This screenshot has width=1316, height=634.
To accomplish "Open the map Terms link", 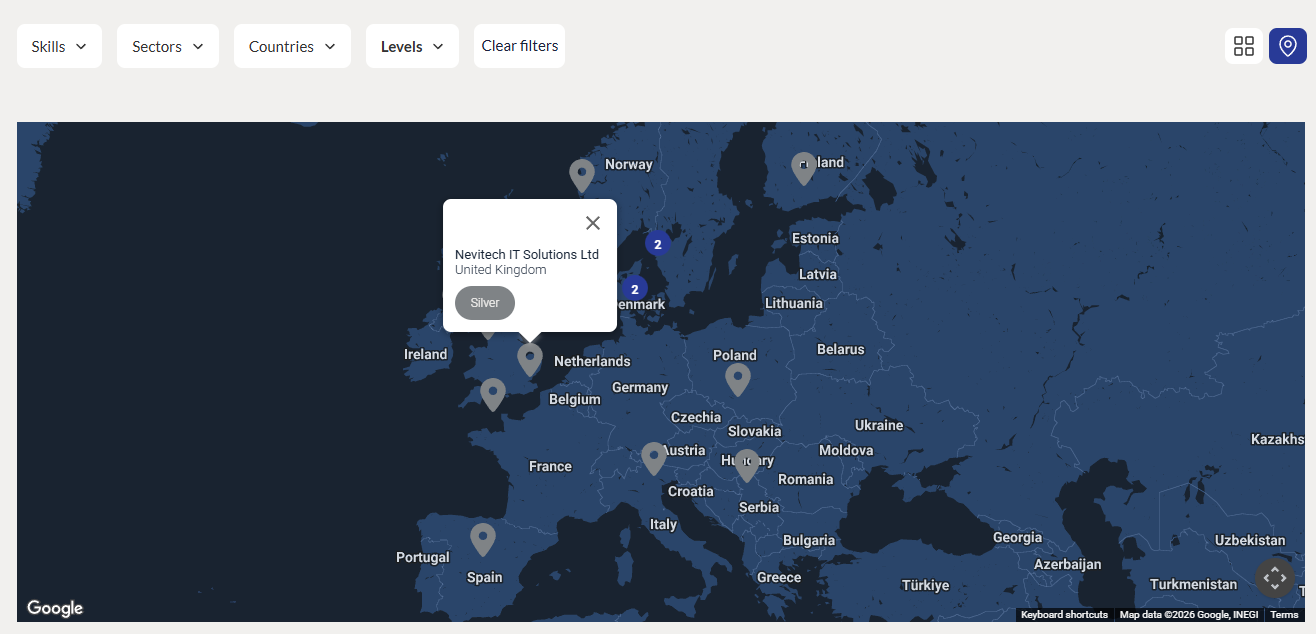I will click(x=1284, y=615).
